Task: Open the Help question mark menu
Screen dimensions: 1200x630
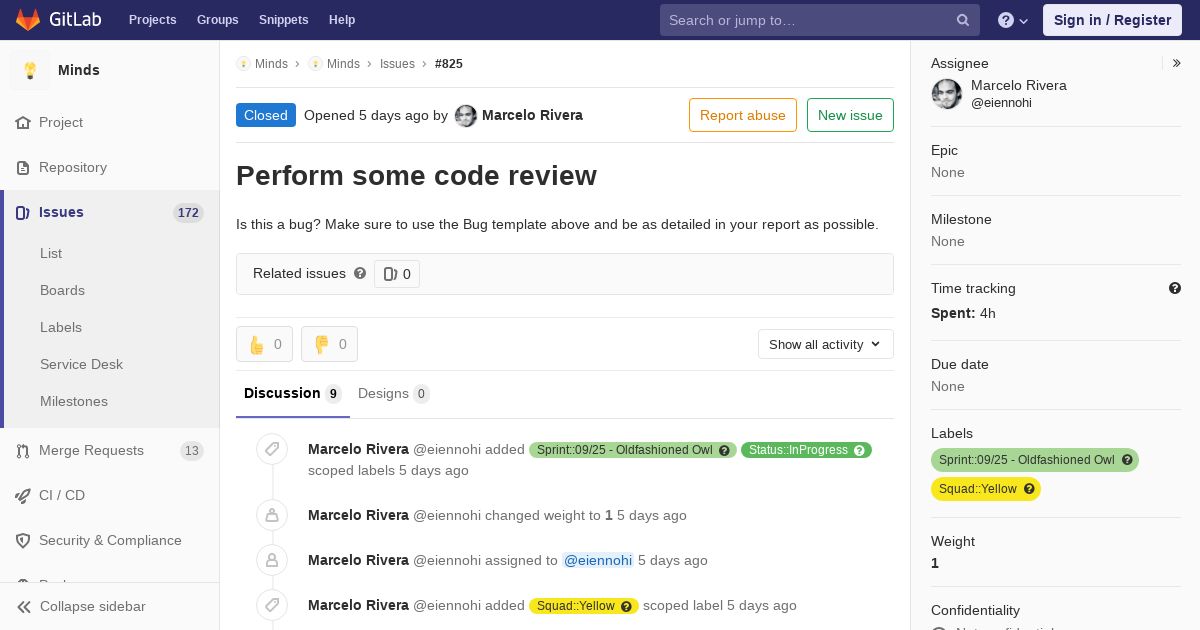Action: [x=1013, y=20]
